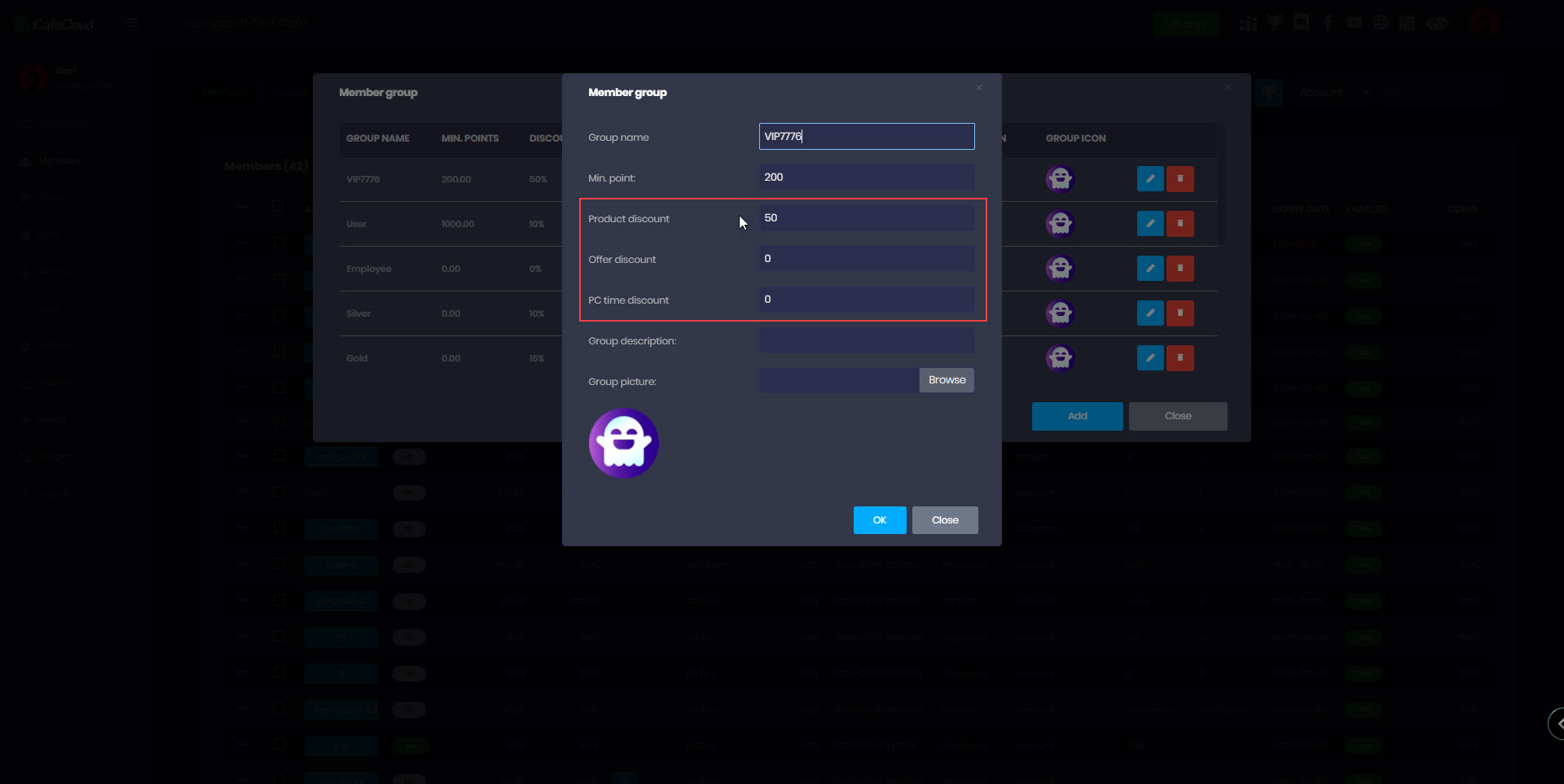1564x784 pixels.
Task: Select the PC time discount field
Action: pos(866,300)
